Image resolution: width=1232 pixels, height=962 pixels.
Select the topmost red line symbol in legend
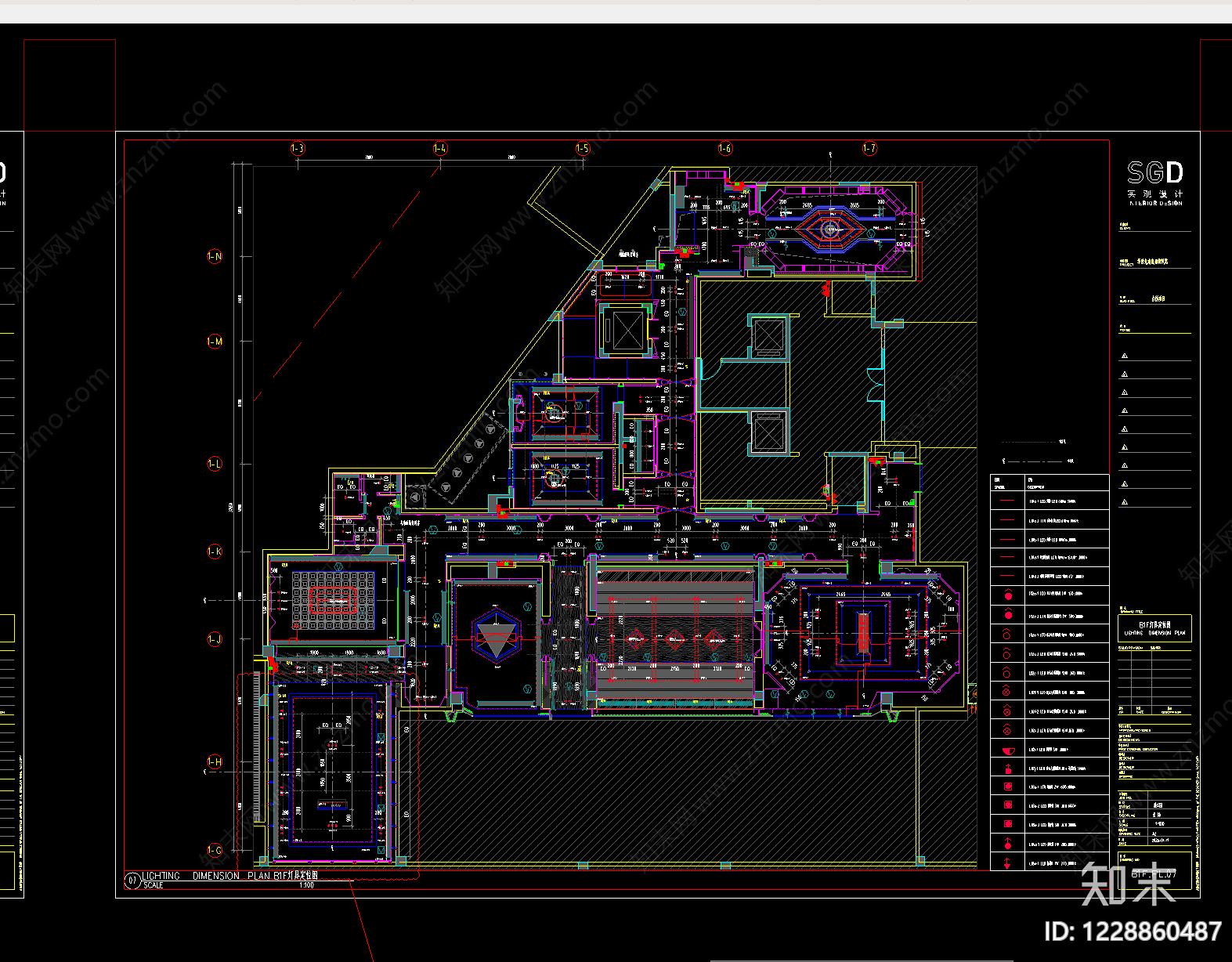(x=1007, y=501)
